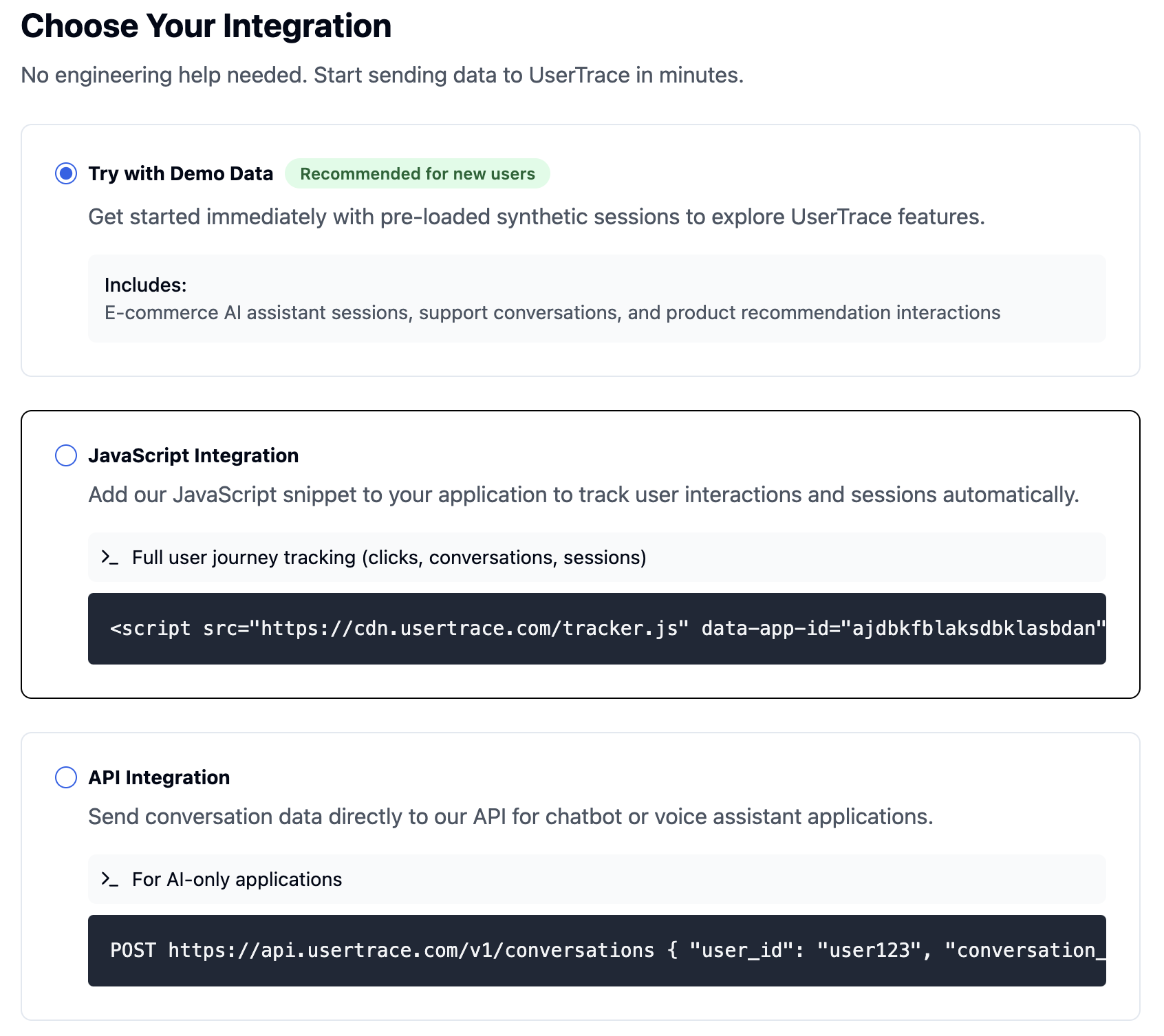The height and width of the screenshot is (1036, 1164).
Task: Click the Add our JavaScript snippet description
Action: (x=583, y=495)
